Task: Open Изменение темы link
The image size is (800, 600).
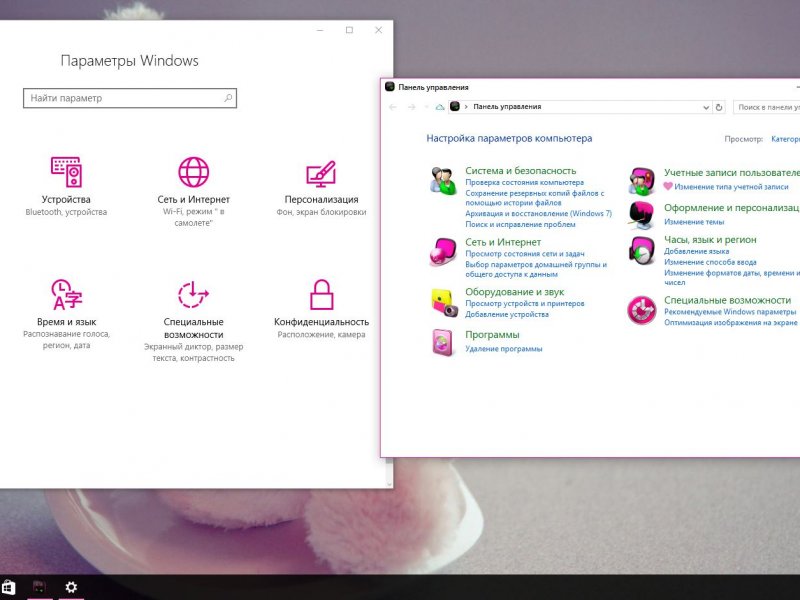Action: pyautogui.click(x=694, y=222)
